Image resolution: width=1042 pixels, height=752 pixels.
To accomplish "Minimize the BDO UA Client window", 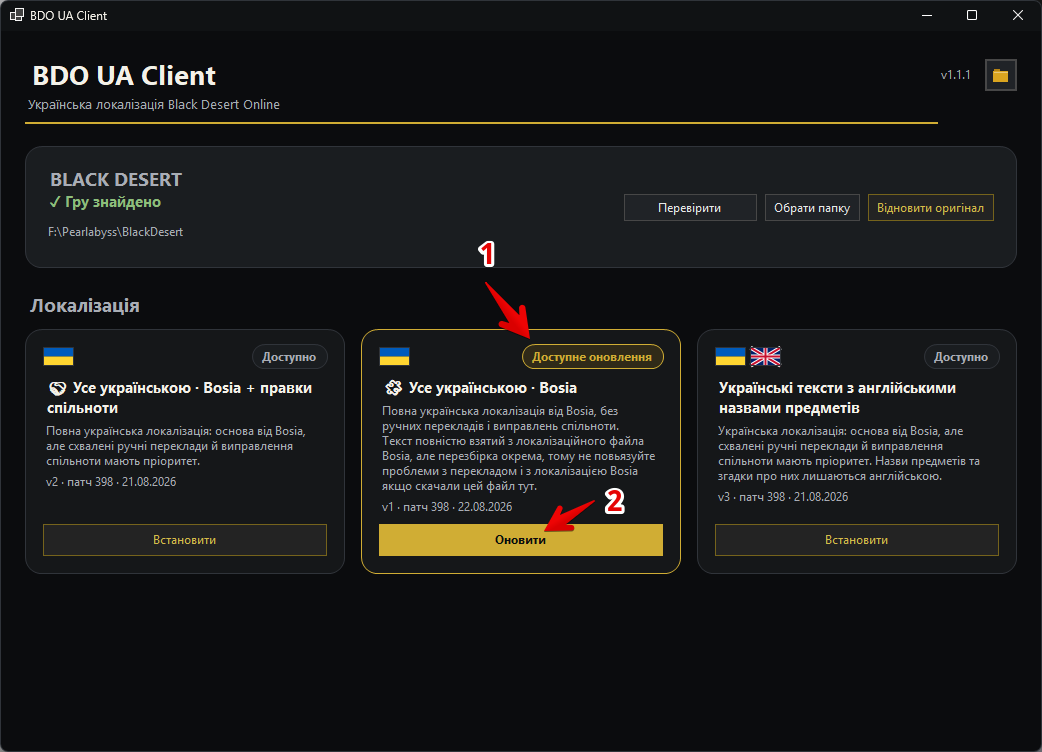I will coord(927,15).
